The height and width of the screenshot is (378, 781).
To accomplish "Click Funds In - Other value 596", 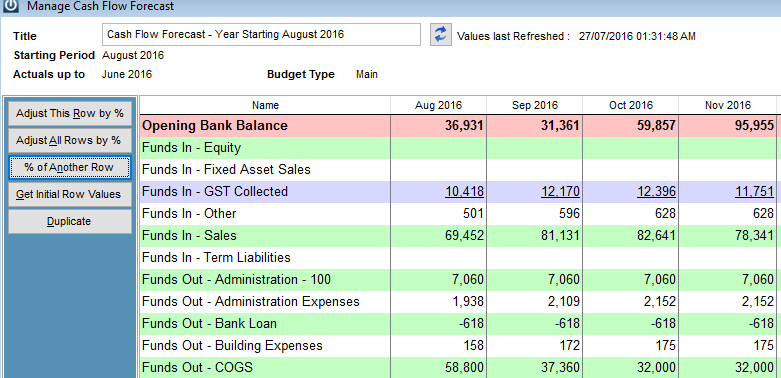I will tap(569, 214).
